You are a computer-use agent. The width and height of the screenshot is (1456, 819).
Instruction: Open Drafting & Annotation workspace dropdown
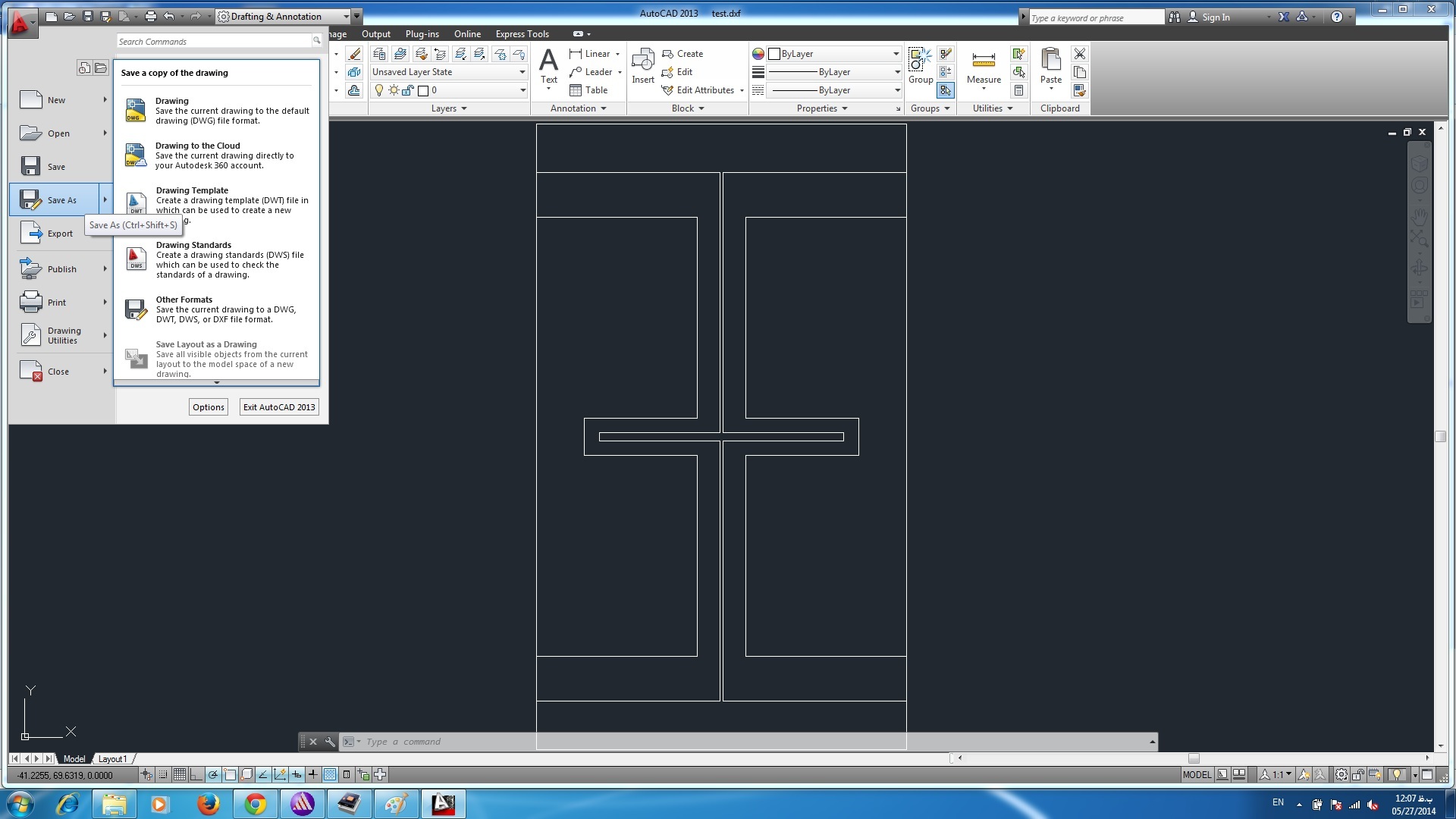pyautogui.click(x=346, y=16)
